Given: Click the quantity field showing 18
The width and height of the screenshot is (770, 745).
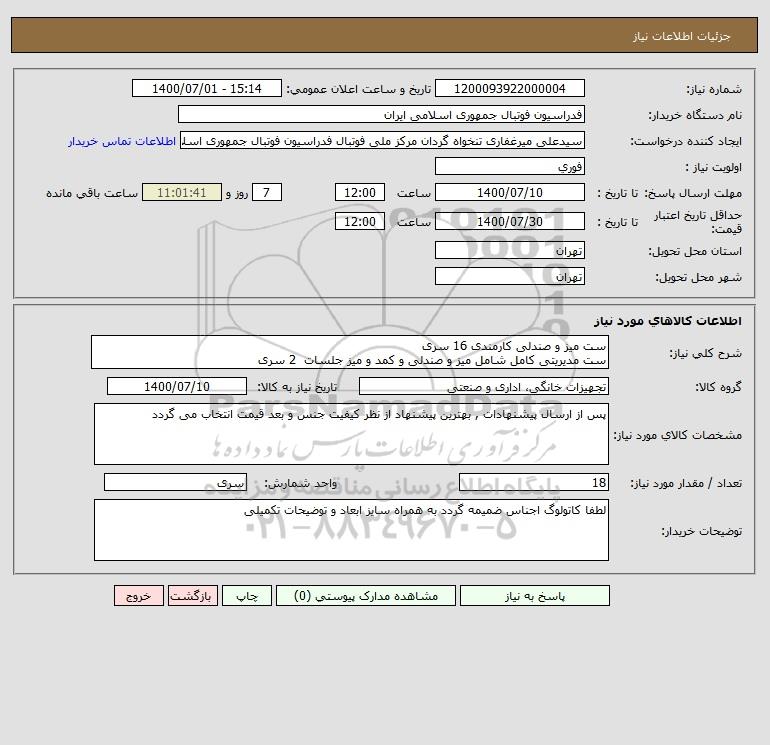Looking at the screenshot, I should point(534,482).
